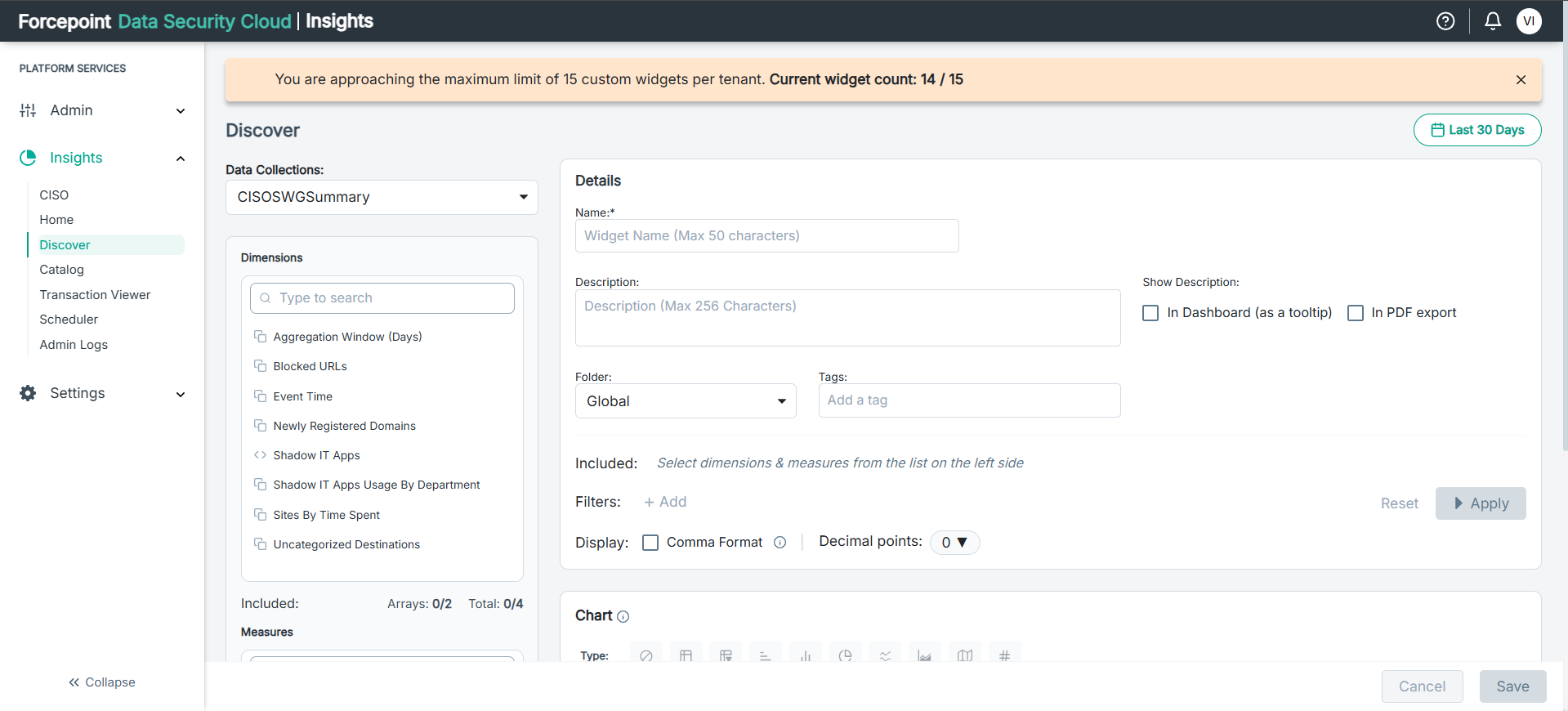Go to Catalog in the sidebar

point(62,270)
